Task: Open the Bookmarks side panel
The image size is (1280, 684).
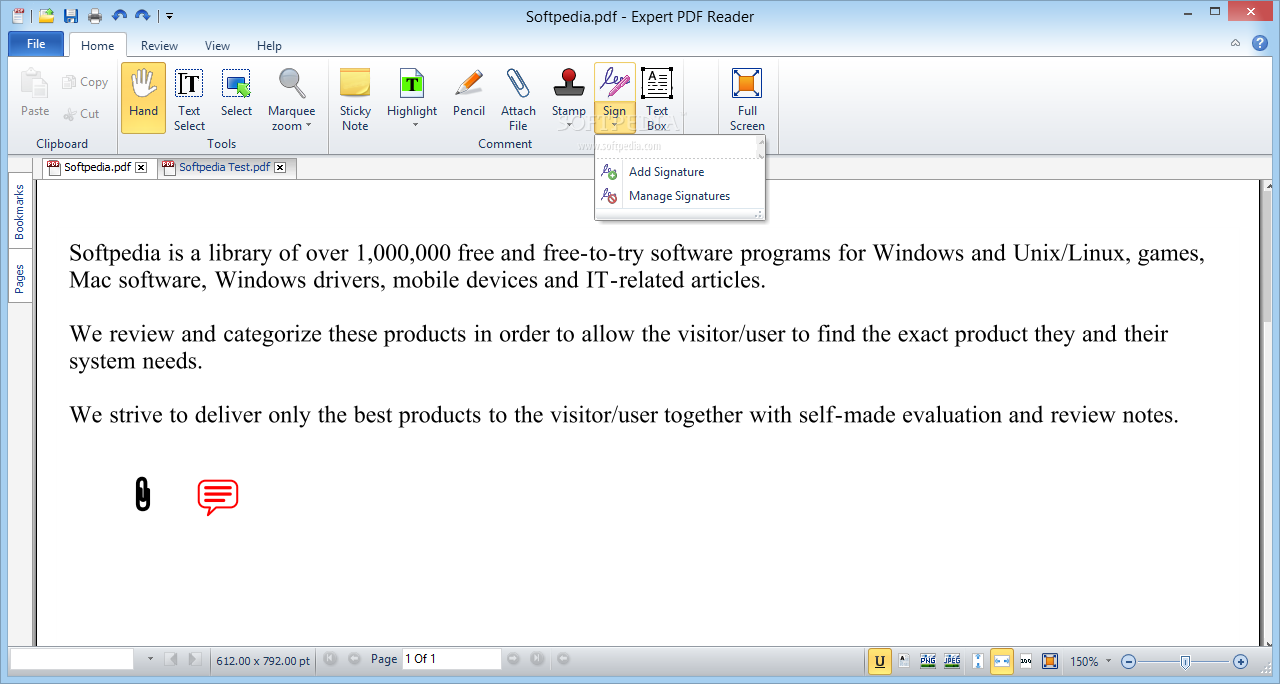Action: pos(20,211)
